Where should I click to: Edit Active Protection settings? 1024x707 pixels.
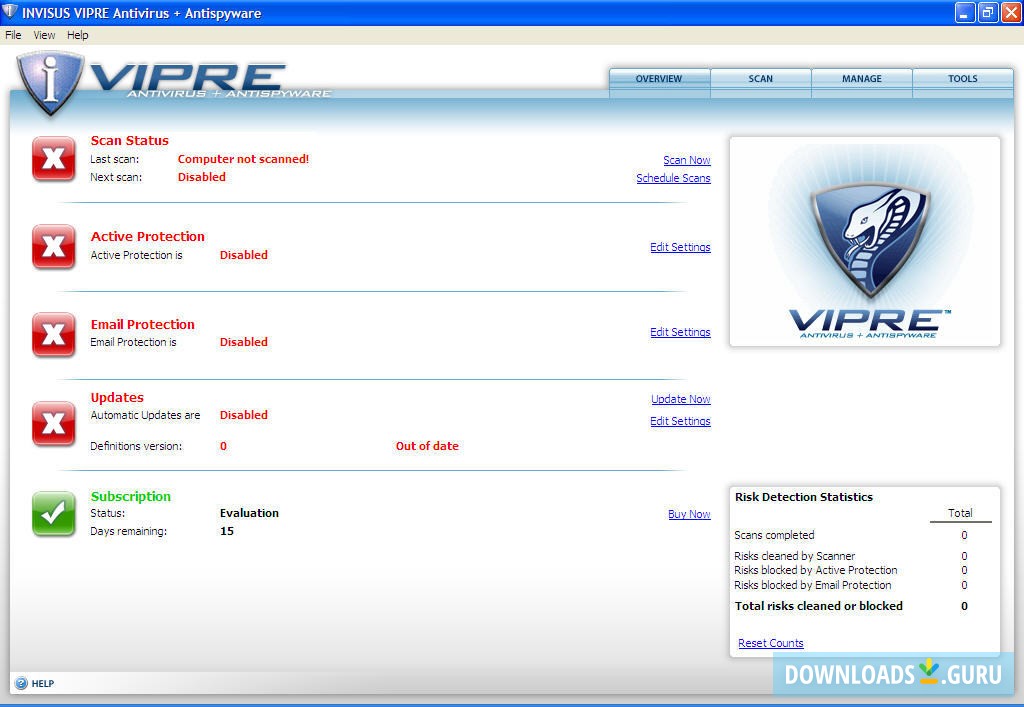click(681, 247)
